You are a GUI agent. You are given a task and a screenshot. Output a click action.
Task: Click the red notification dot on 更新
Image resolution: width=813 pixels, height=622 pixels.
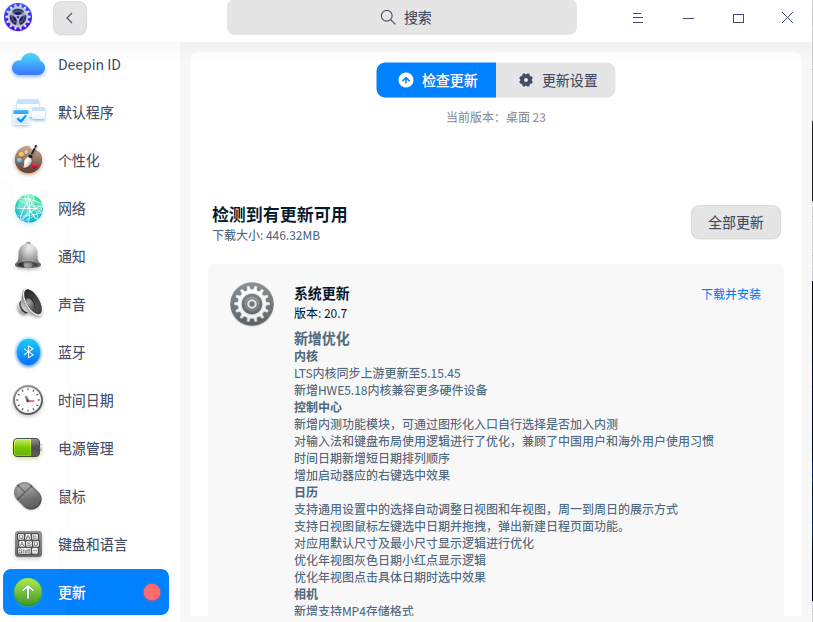(152, 592)
